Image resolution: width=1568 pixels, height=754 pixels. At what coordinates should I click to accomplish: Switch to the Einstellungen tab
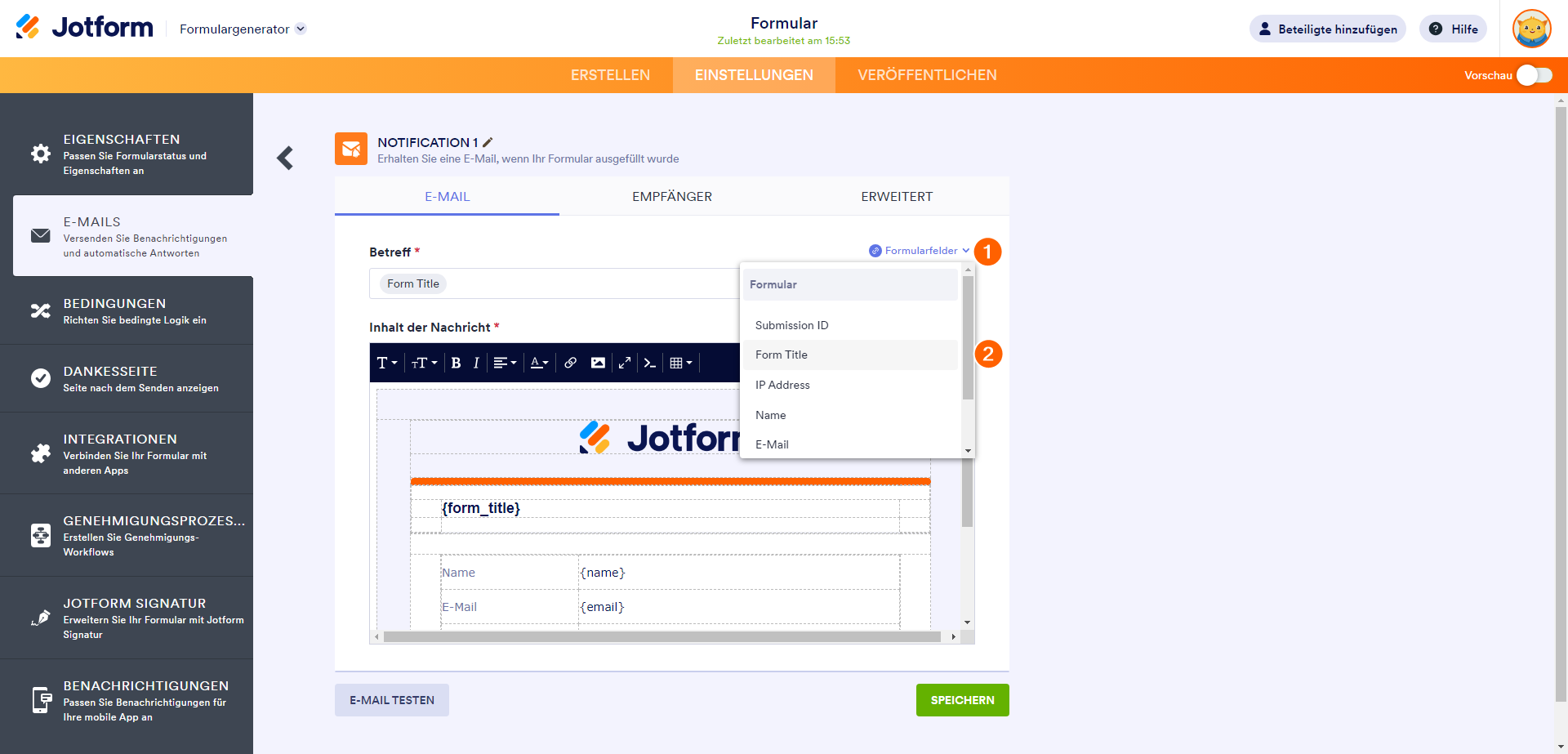tap(754, 75)
